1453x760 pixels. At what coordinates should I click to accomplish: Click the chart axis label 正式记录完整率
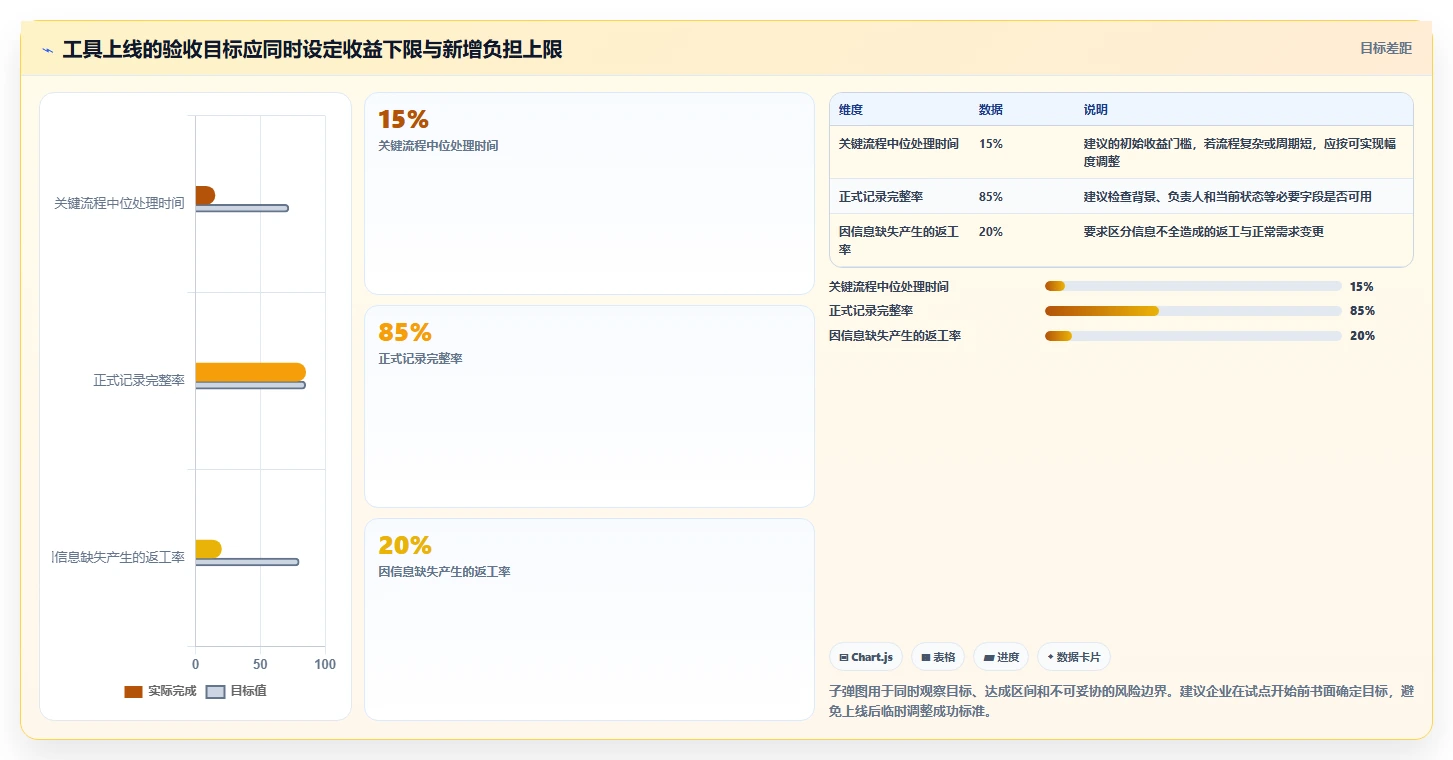pyautogui.click(x=139, y=380)
